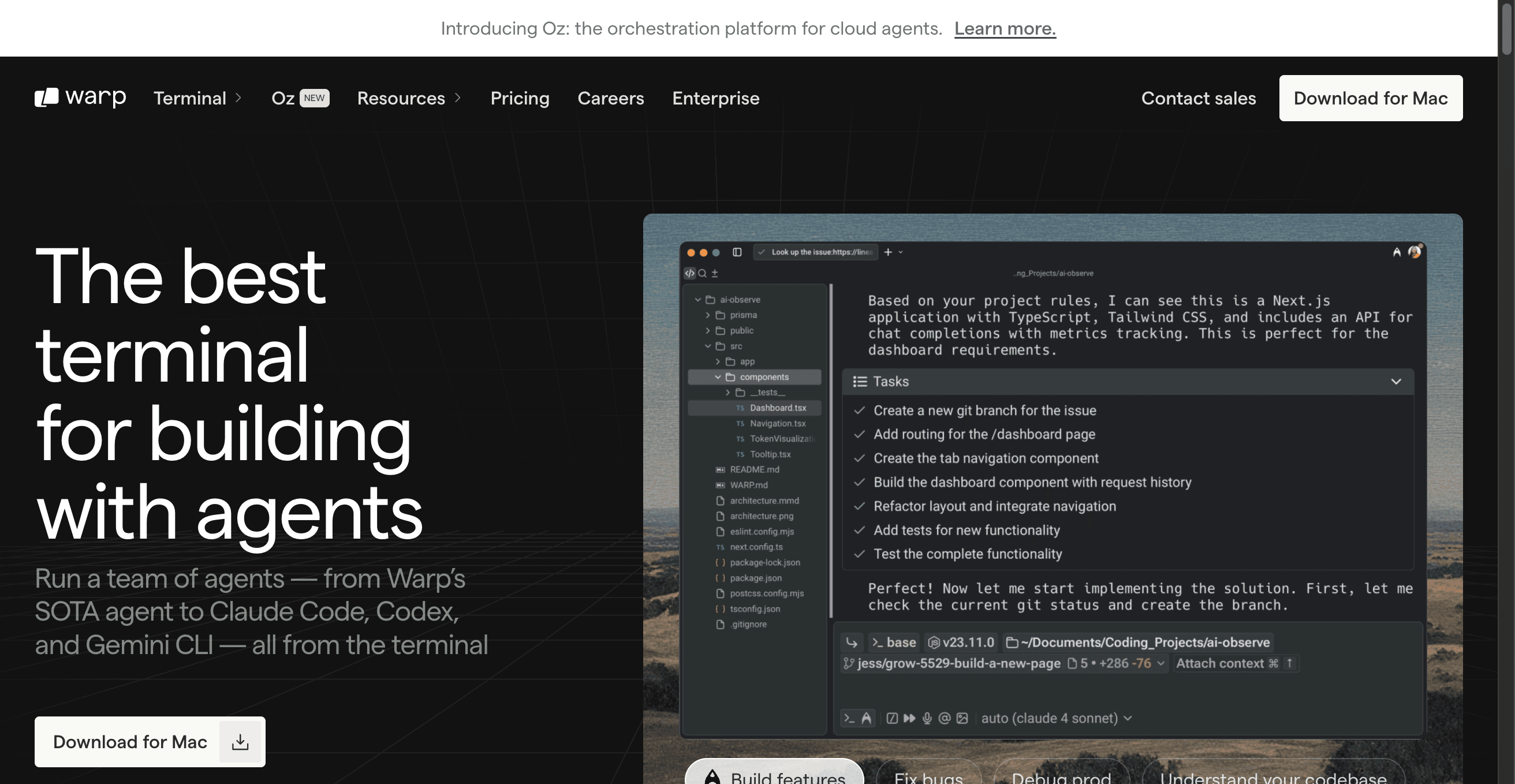Collapse the components folder

click(718, 377)
